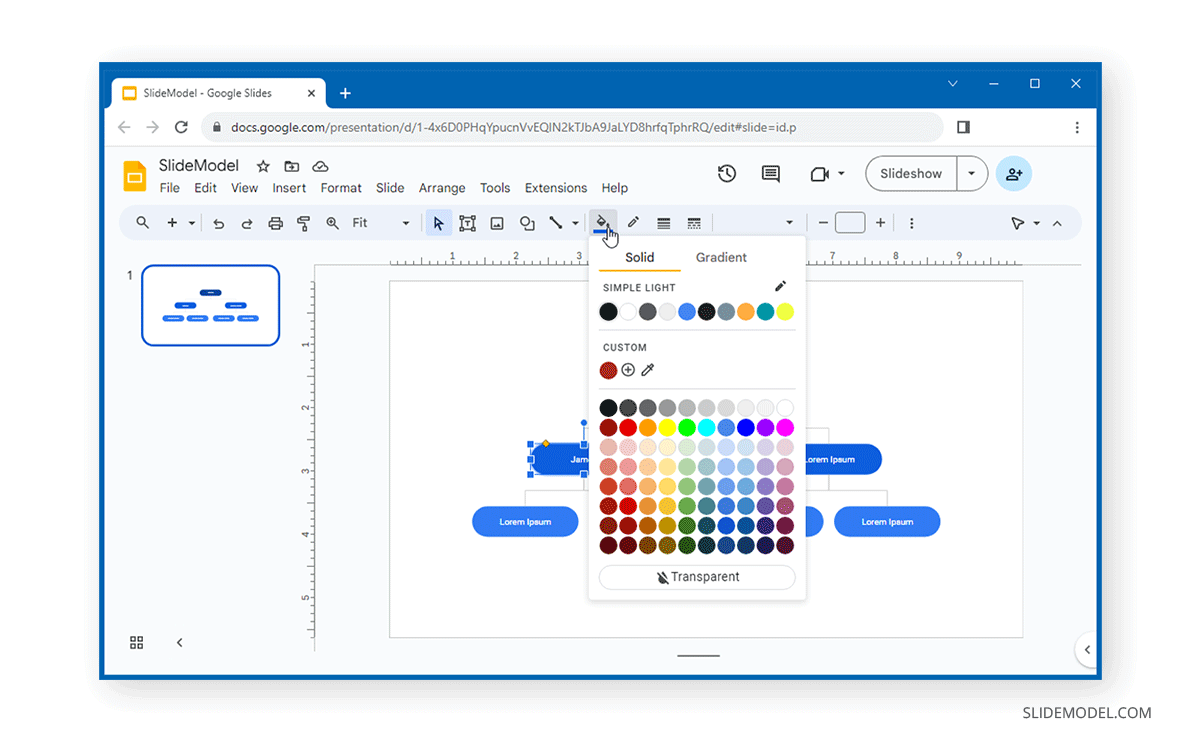Open the Fit zoom dropdown
The height and width of the screenshot is (743, 1200).
click(x=381, y=223)
